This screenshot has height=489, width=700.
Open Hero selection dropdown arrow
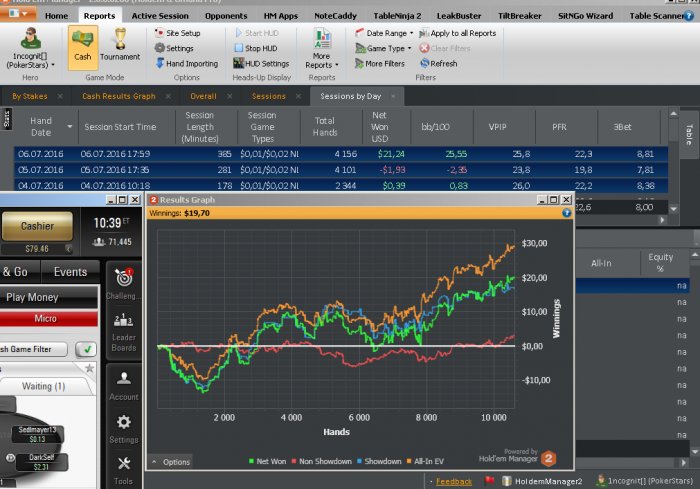[53, 65]
